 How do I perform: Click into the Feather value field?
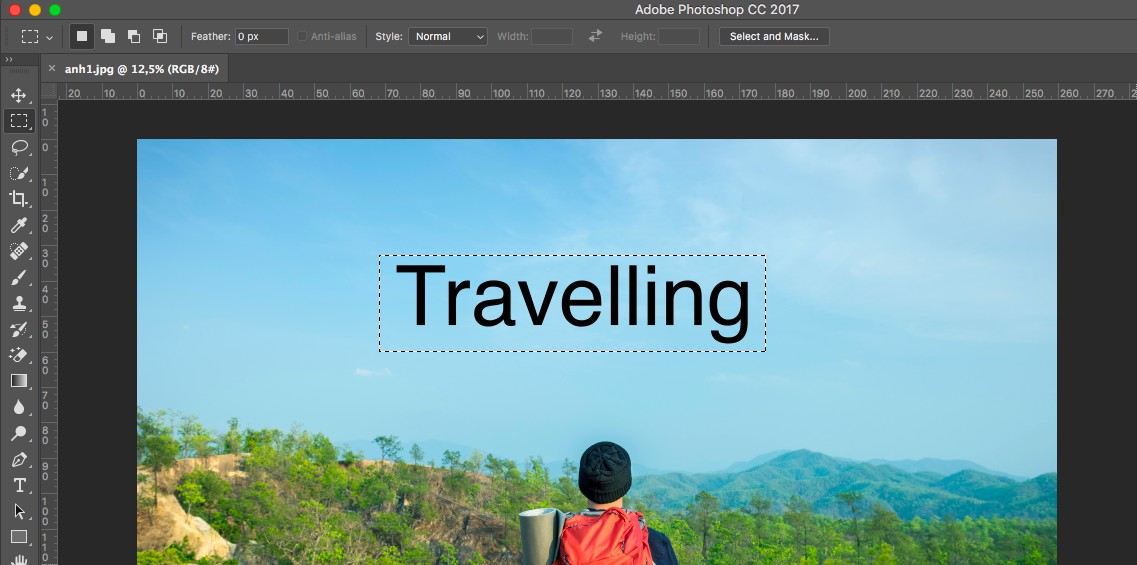[x=262, y=36]
